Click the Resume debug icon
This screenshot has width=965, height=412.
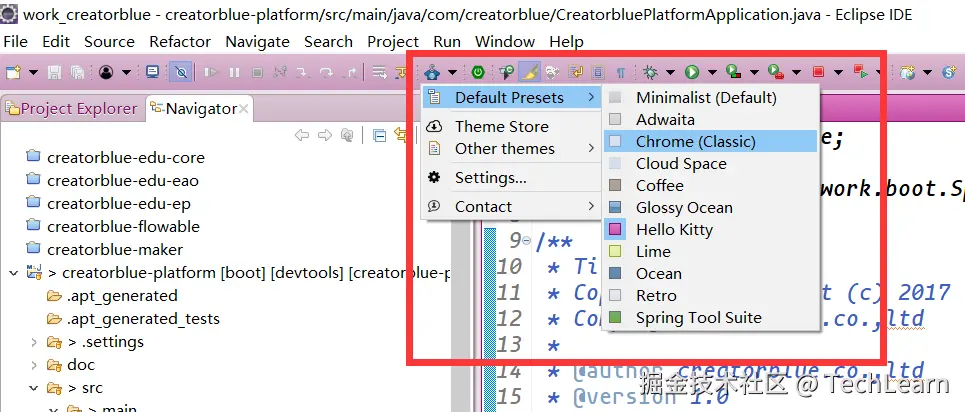[211, 73]
